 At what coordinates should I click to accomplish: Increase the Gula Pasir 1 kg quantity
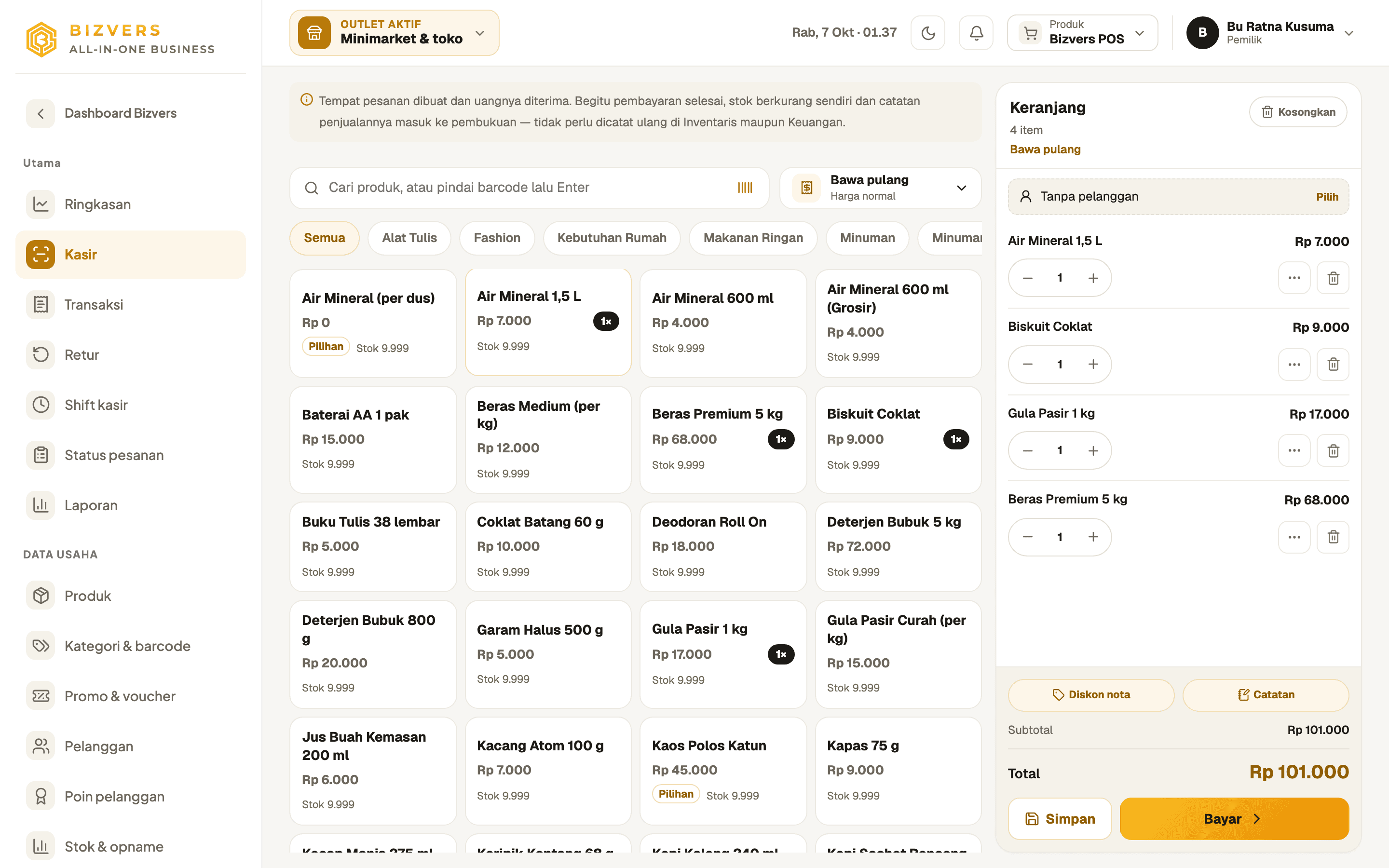click(1093, 451)
